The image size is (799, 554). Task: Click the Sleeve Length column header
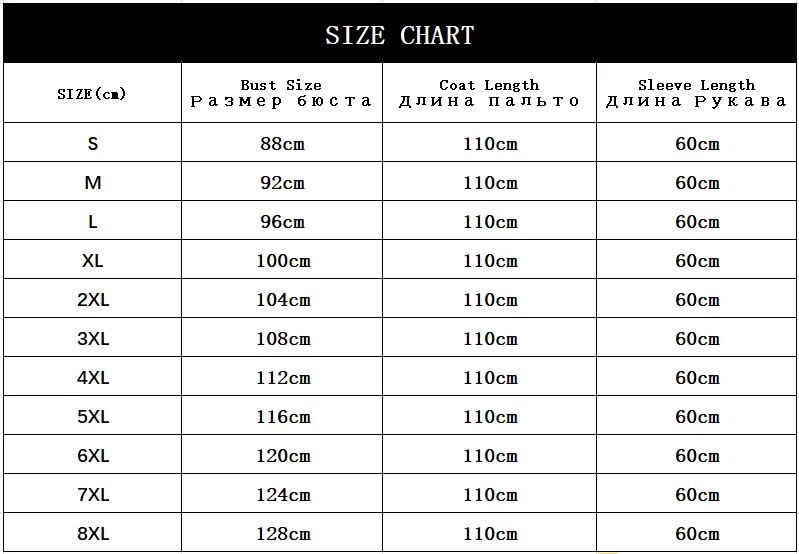697,93
